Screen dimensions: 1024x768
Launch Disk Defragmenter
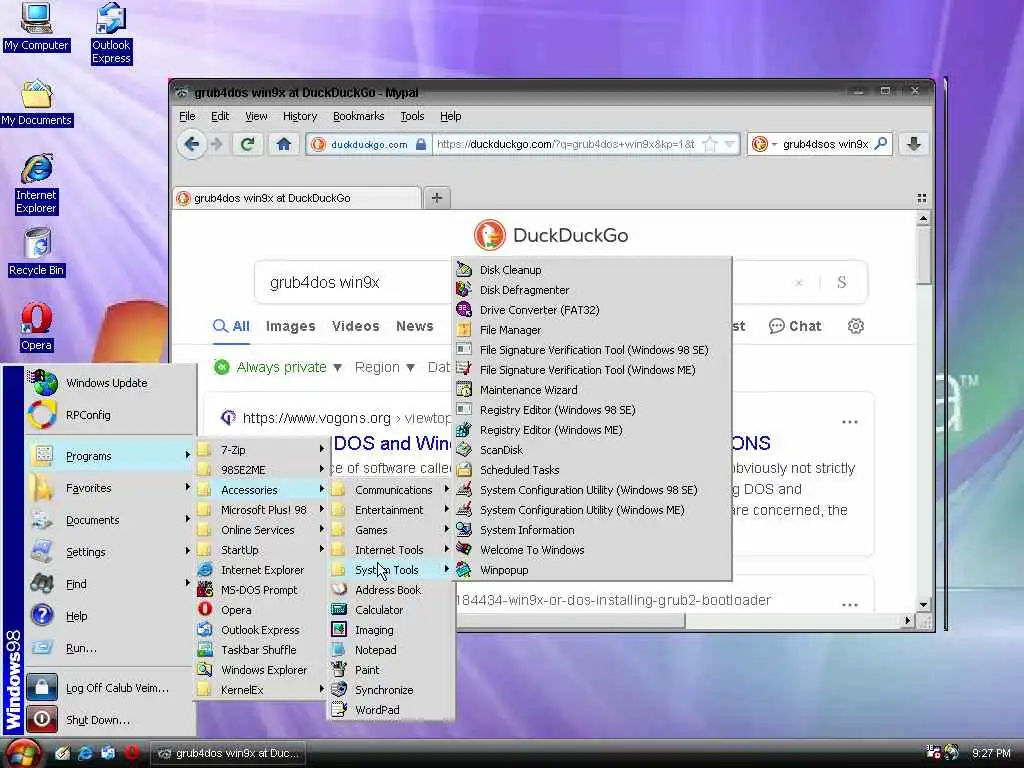click(592, 290)
